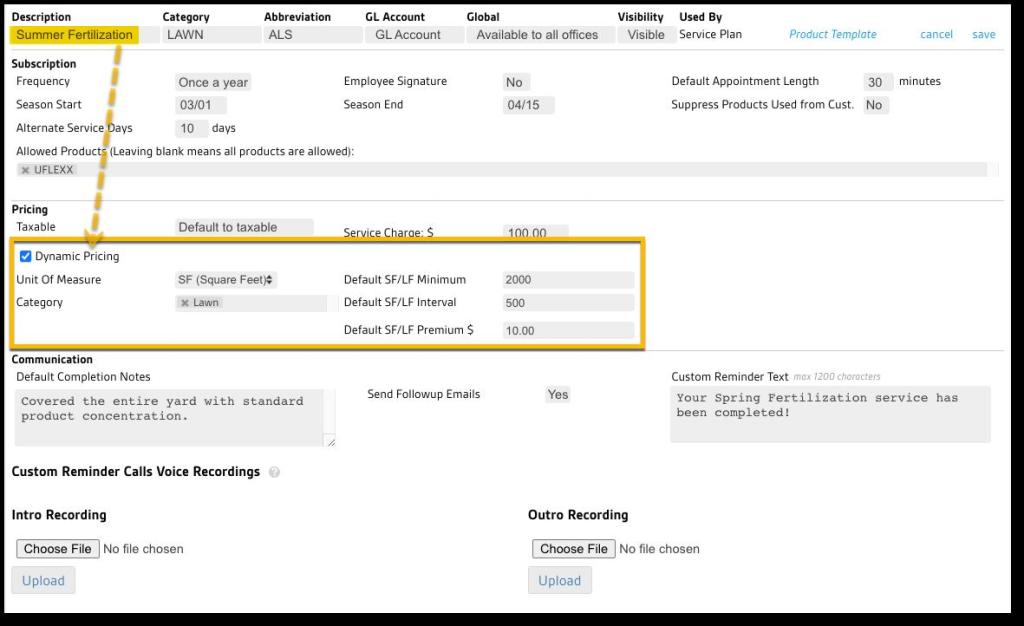Edit the Summer Fertilization description field

click(x=74, y=35)
